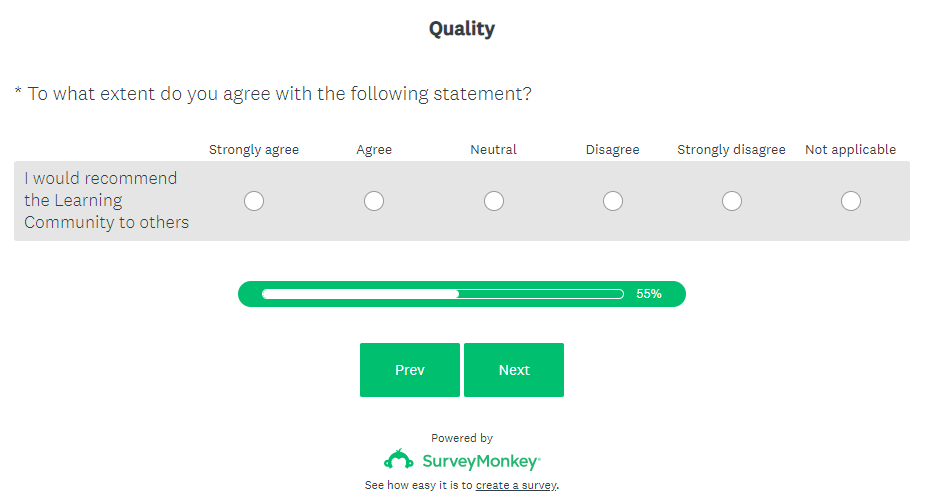Select the Strongly agree radio button
This screenshot has height=501, width=935.
(x=254, y=201)
